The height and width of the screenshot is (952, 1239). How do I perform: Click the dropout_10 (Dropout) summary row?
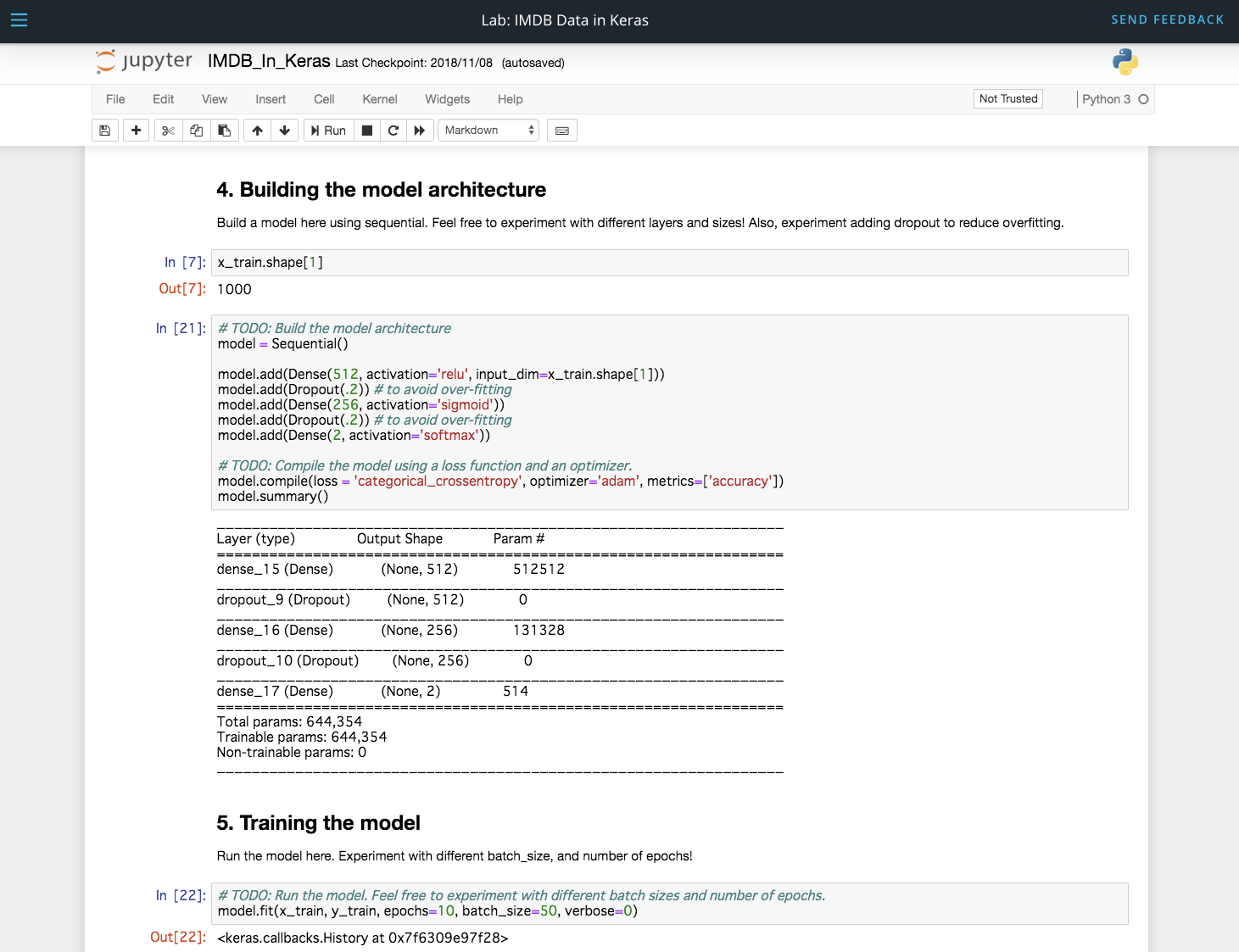point(374,661)
